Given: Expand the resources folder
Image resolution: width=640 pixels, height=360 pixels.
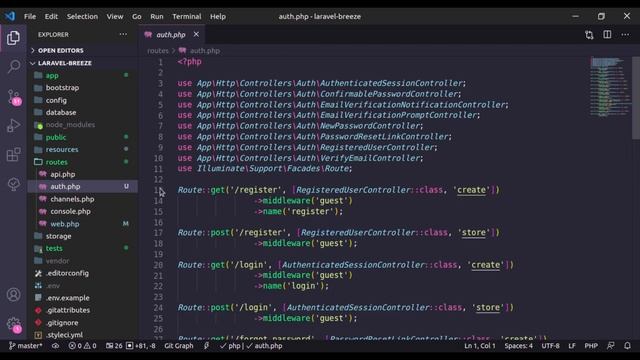Looking at the screenshot, I should [x=62, y=149].
